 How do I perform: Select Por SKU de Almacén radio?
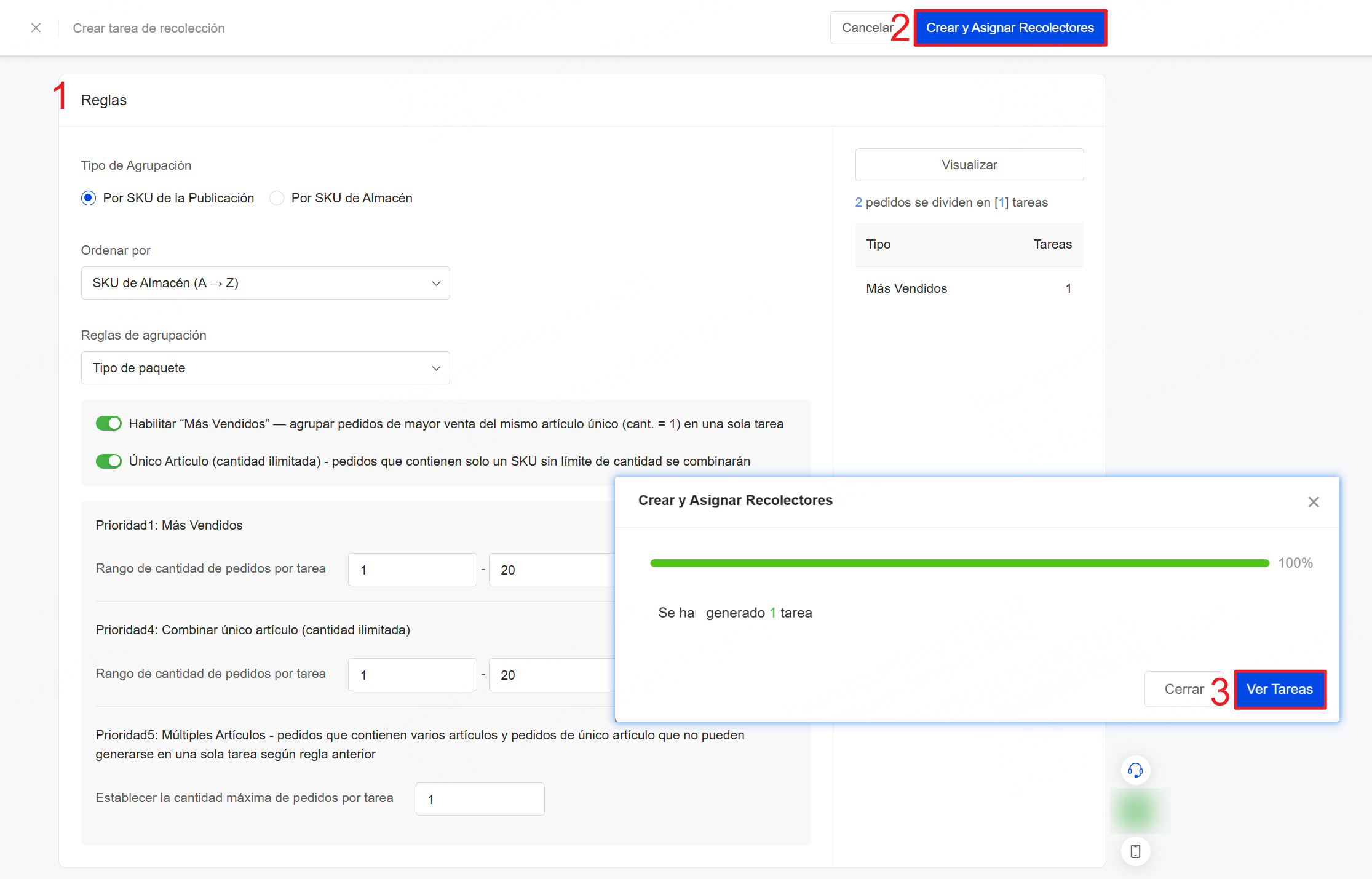277,198
